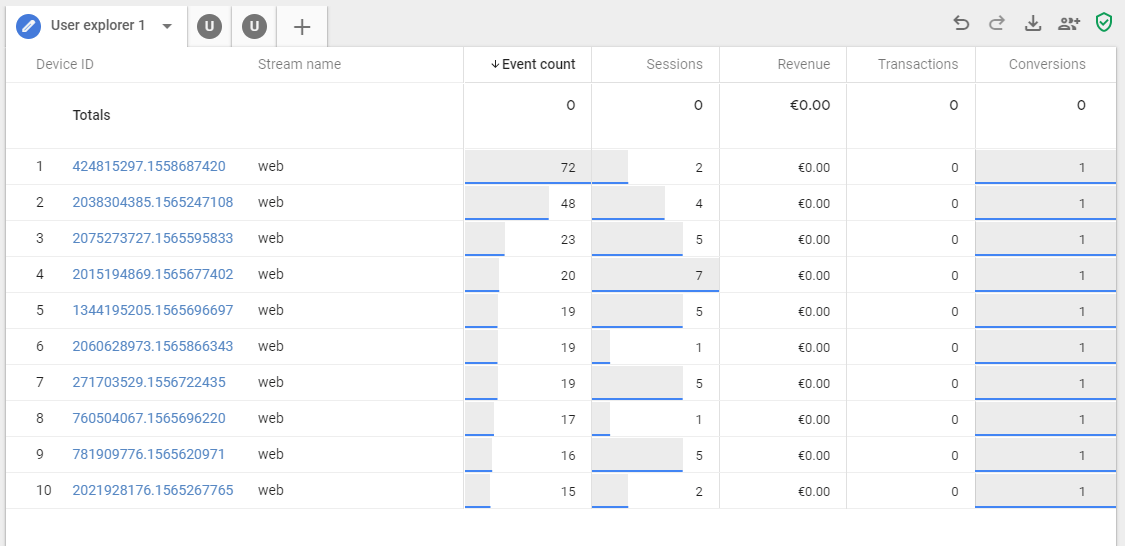
Task: Add a new tab with plus icon
Action: pos(302,27)
